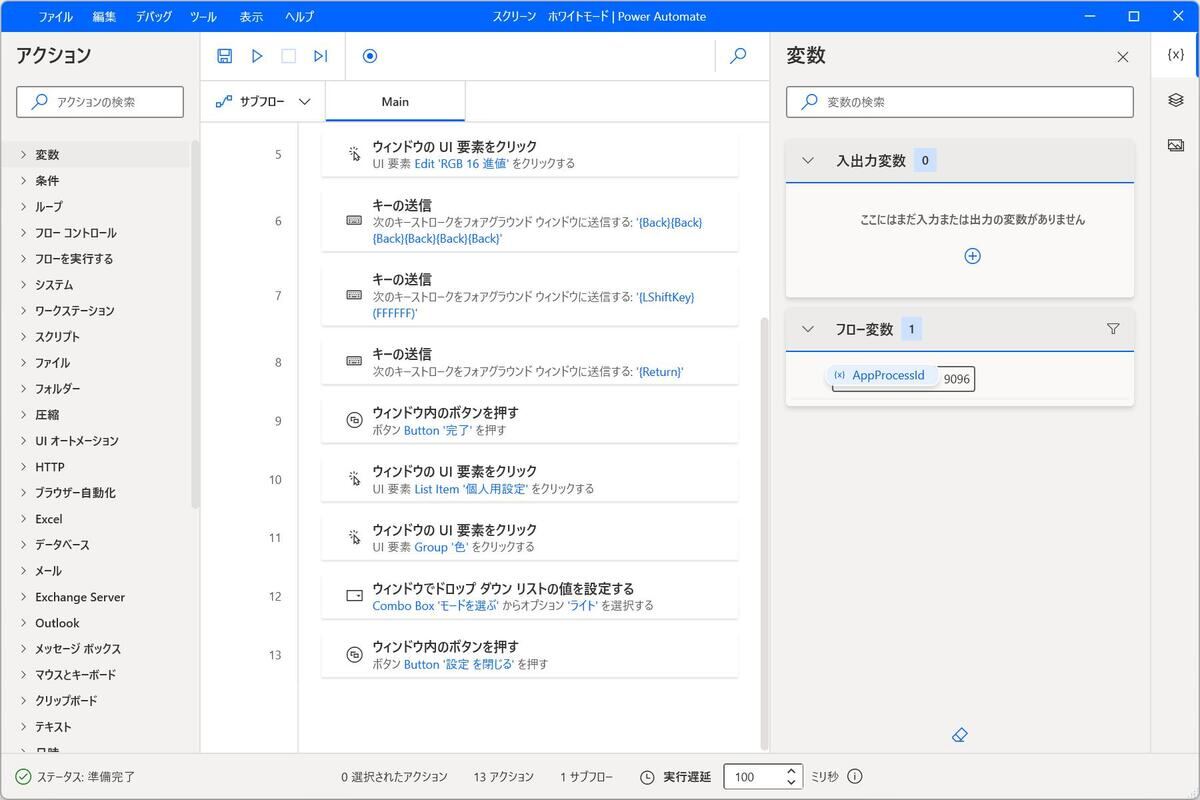Click the execution delay info icon
This screenshot has width=1200, height=800.
tap(855, 776)
